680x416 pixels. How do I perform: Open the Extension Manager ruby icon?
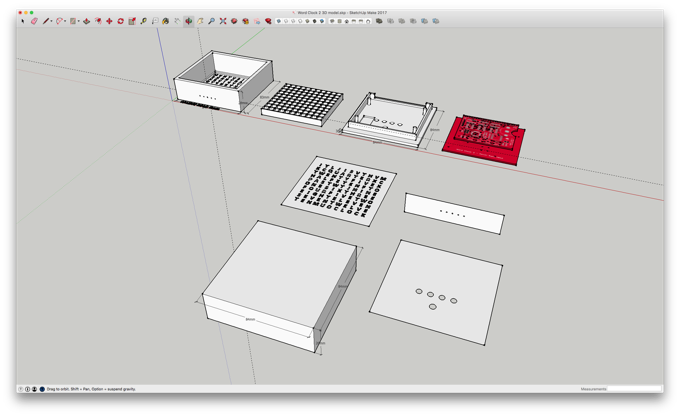[268, 21]
